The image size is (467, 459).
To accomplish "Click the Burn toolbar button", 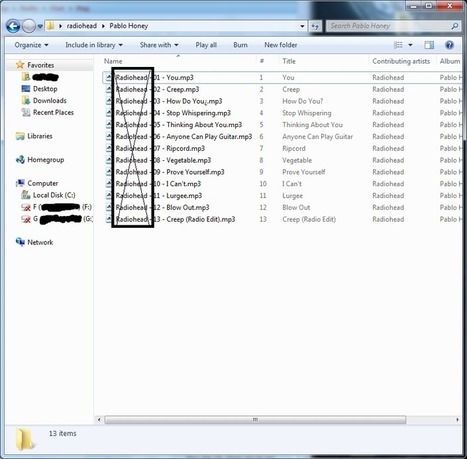I will [x=240, y=45].
